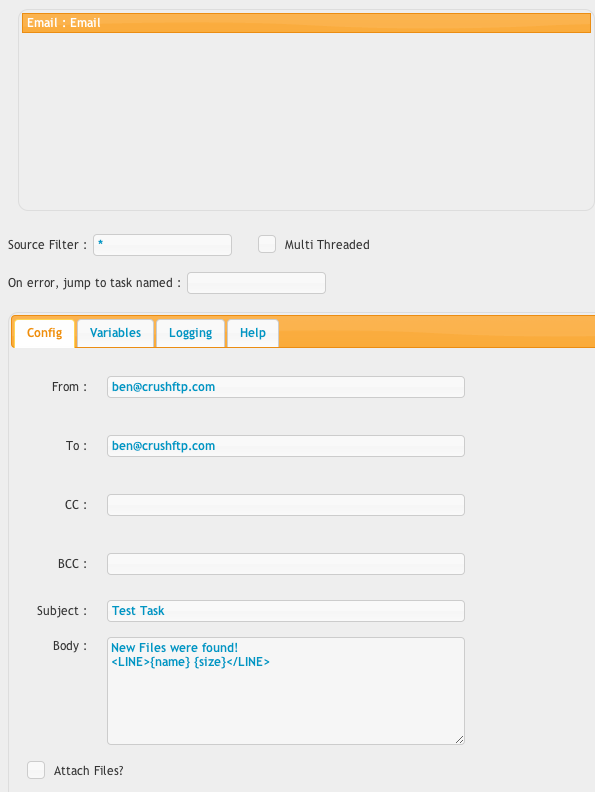Open the Logging tab
The width and height of the screenshot is (595, 792).
pos(190,333)
